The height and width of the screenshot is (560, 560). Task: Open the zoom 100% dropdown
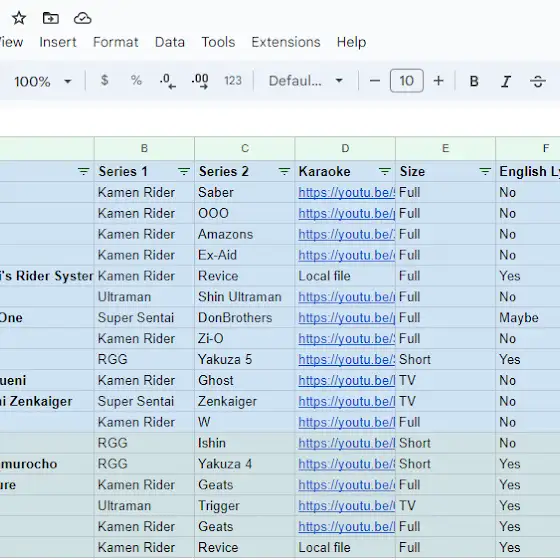(x=43, y=81)
